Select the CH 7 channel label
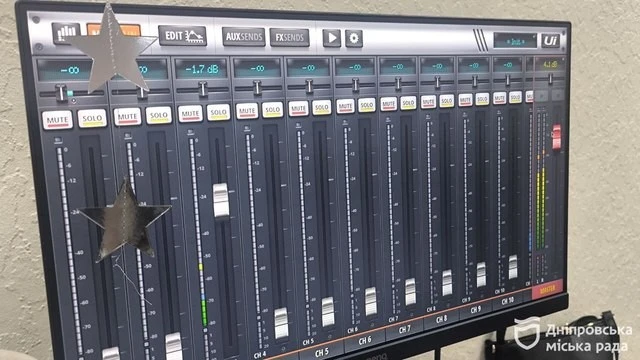The width and height of the screenshot is (640, 360). (404, 329)
